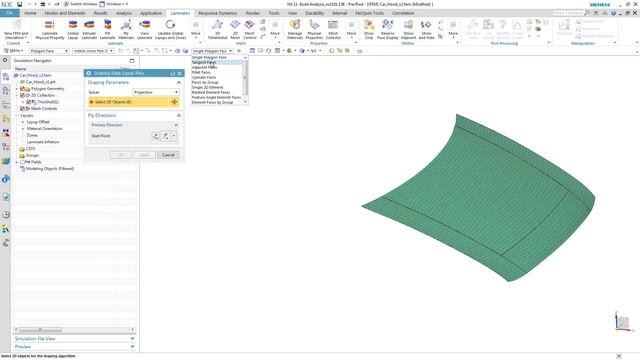Switch to the Results tab
The image size is (640, 360).
[100, 13]
